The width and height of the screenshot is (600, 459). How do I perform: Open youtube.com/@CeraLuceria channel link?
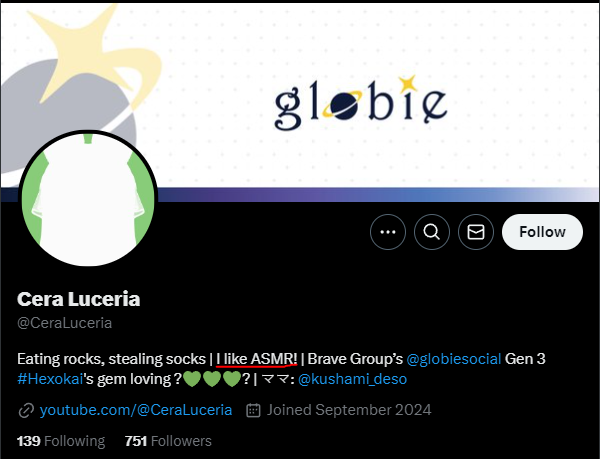pos(136,410)
